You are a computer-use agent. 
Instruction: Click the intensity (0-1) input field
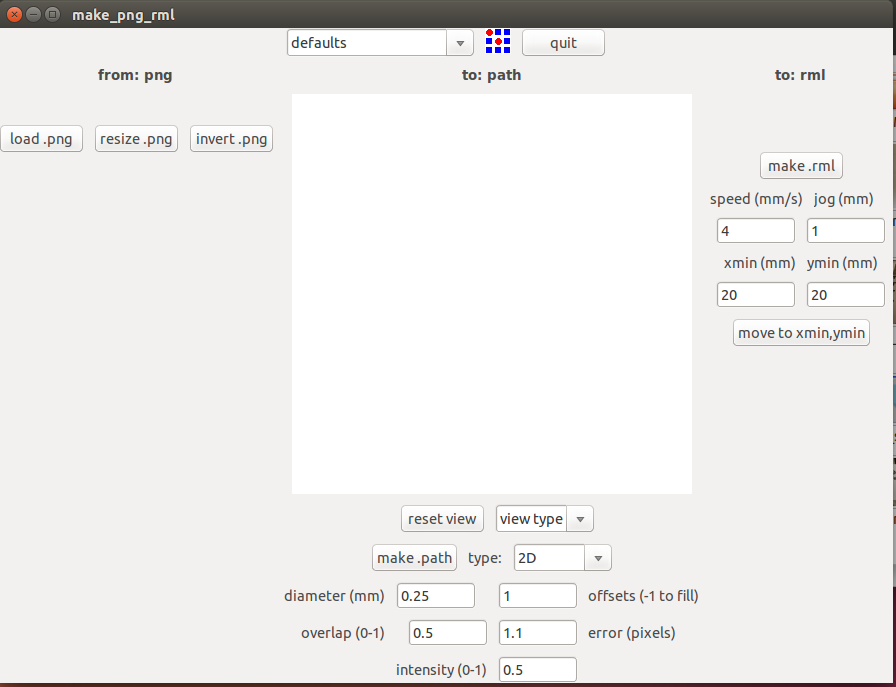pos(538,669)
